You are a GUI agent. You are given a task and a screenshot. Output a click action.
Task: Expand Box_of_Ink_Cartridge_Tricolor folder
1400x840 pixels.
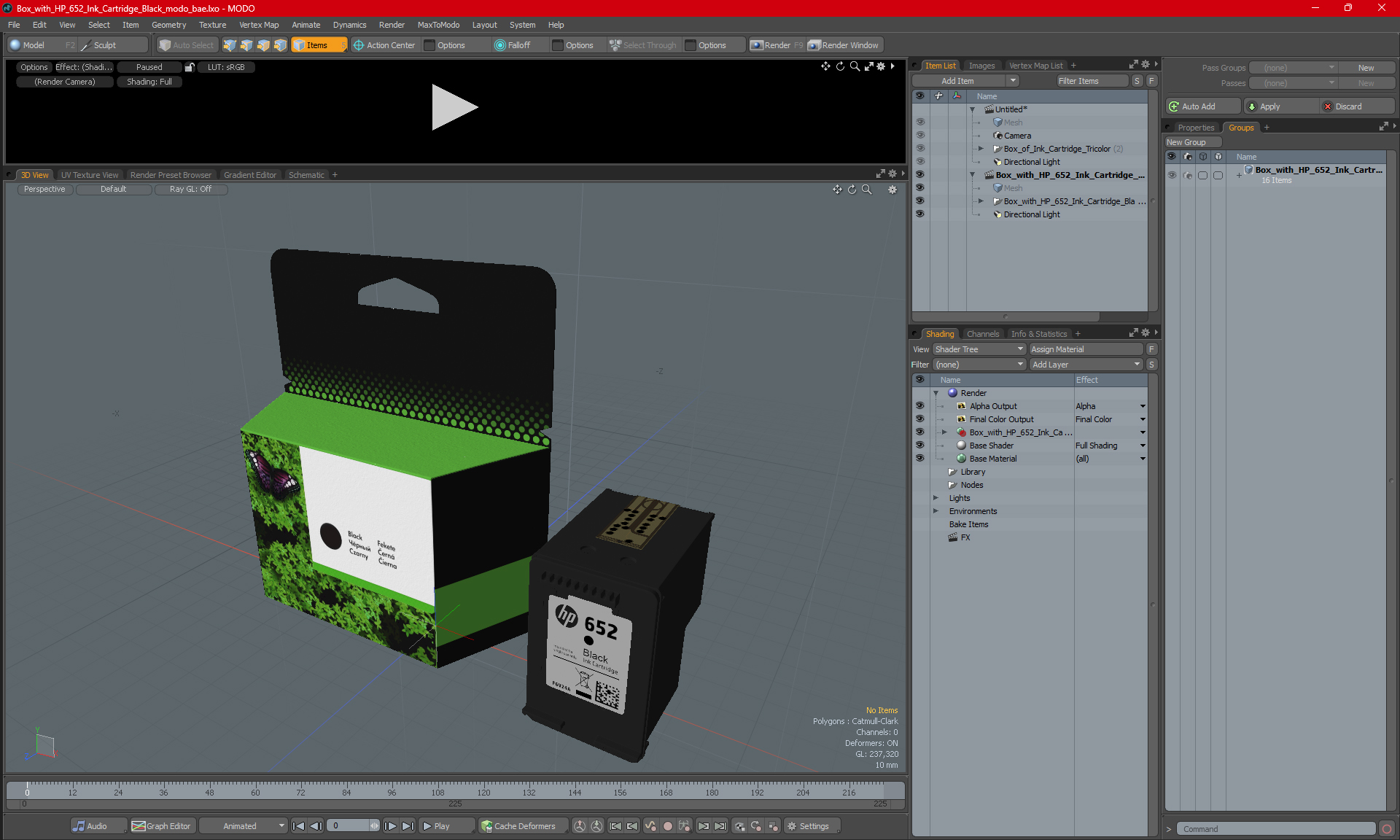coord(981,149)
